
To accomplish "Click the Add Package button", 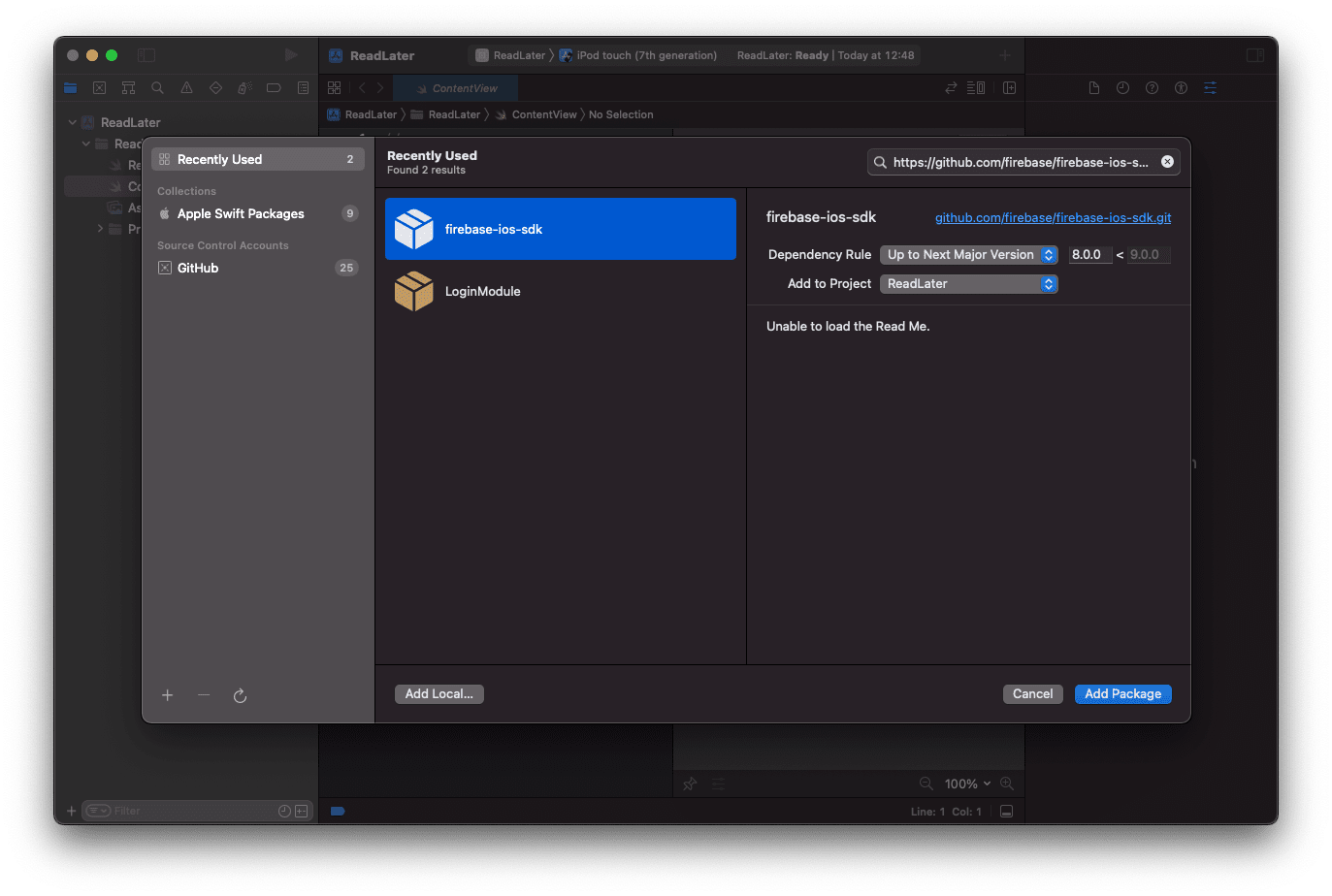I will [1123, 694].
